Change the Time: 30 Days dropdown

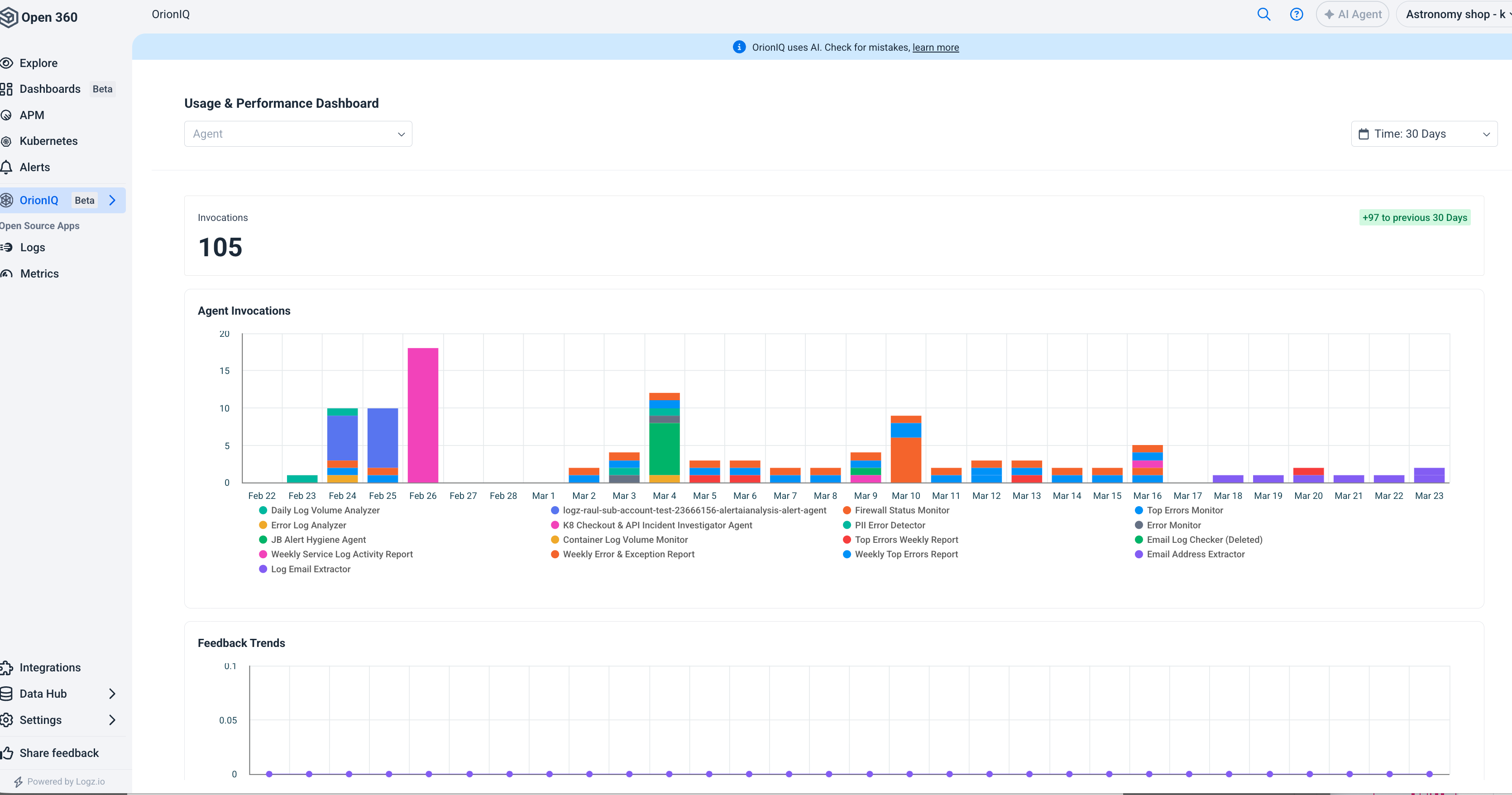click(1423, 133)
